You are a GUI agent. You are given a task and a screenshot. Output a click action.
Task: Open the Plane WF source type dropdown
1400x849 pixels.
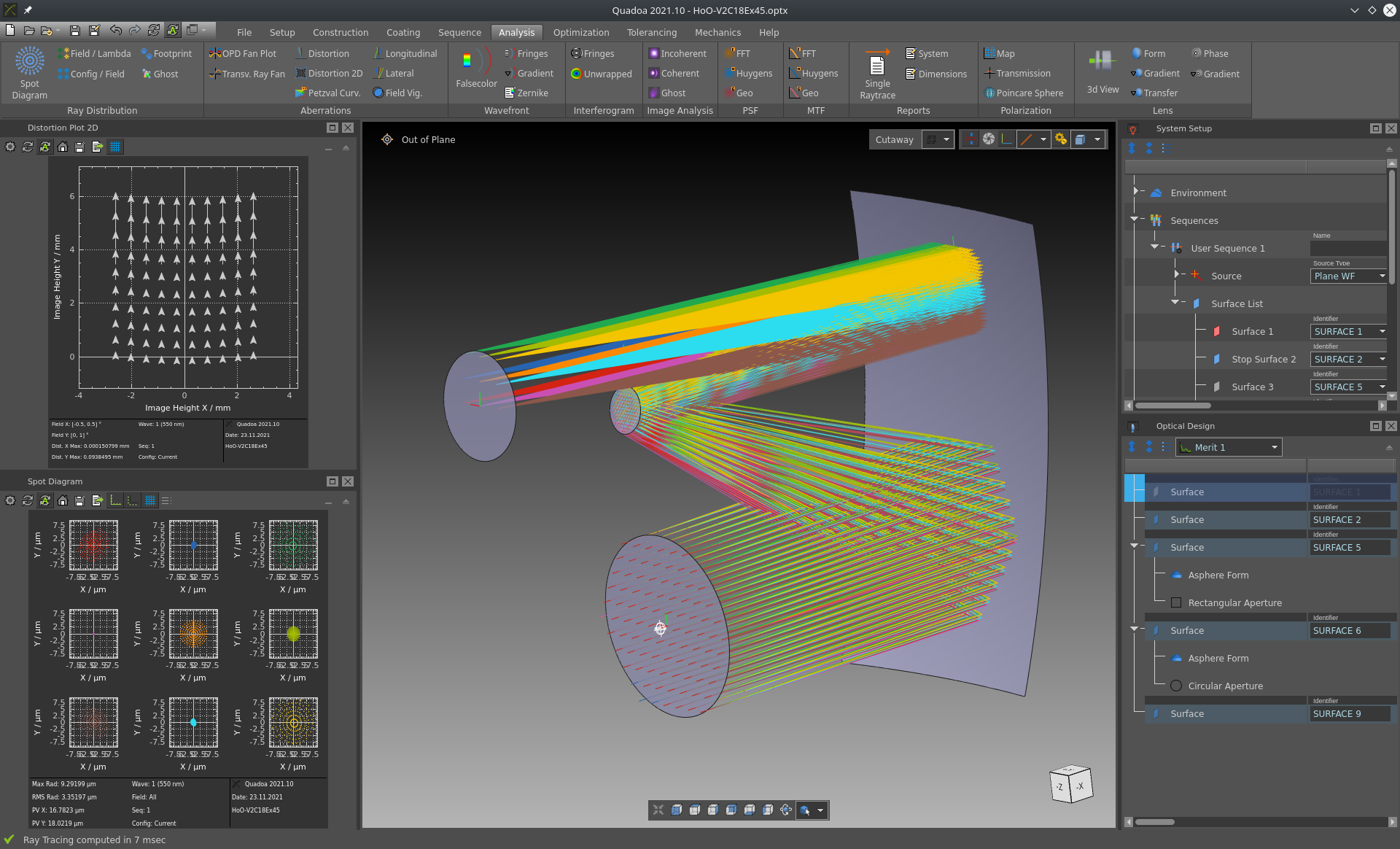[x=1348, y=276]
